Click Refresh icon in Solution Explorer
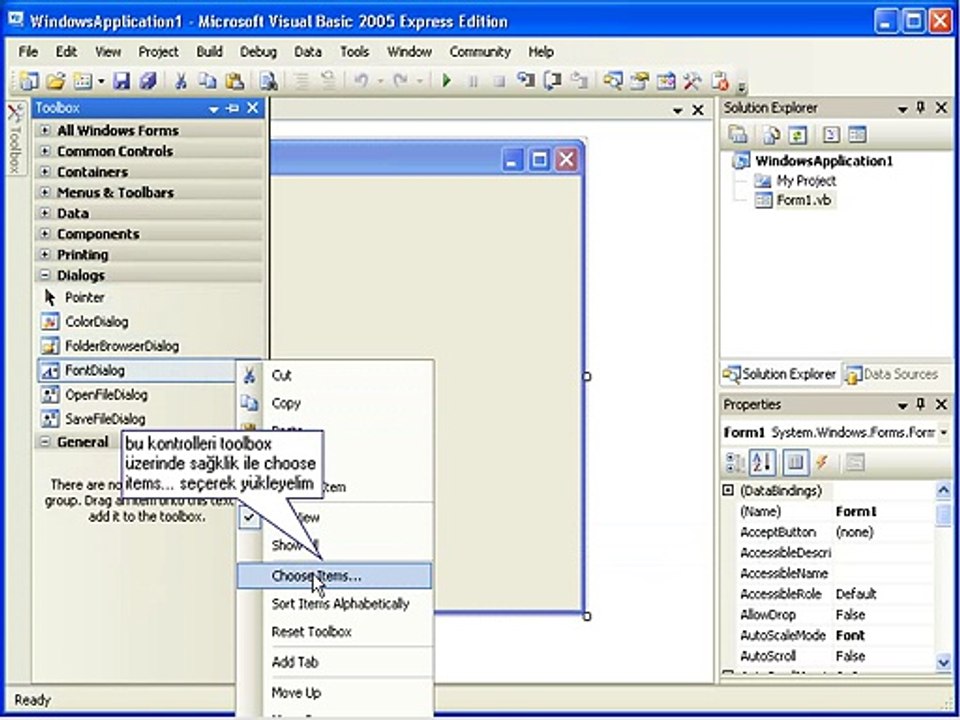960x720 pixels. pyautogui.click(x=797, y=135)
